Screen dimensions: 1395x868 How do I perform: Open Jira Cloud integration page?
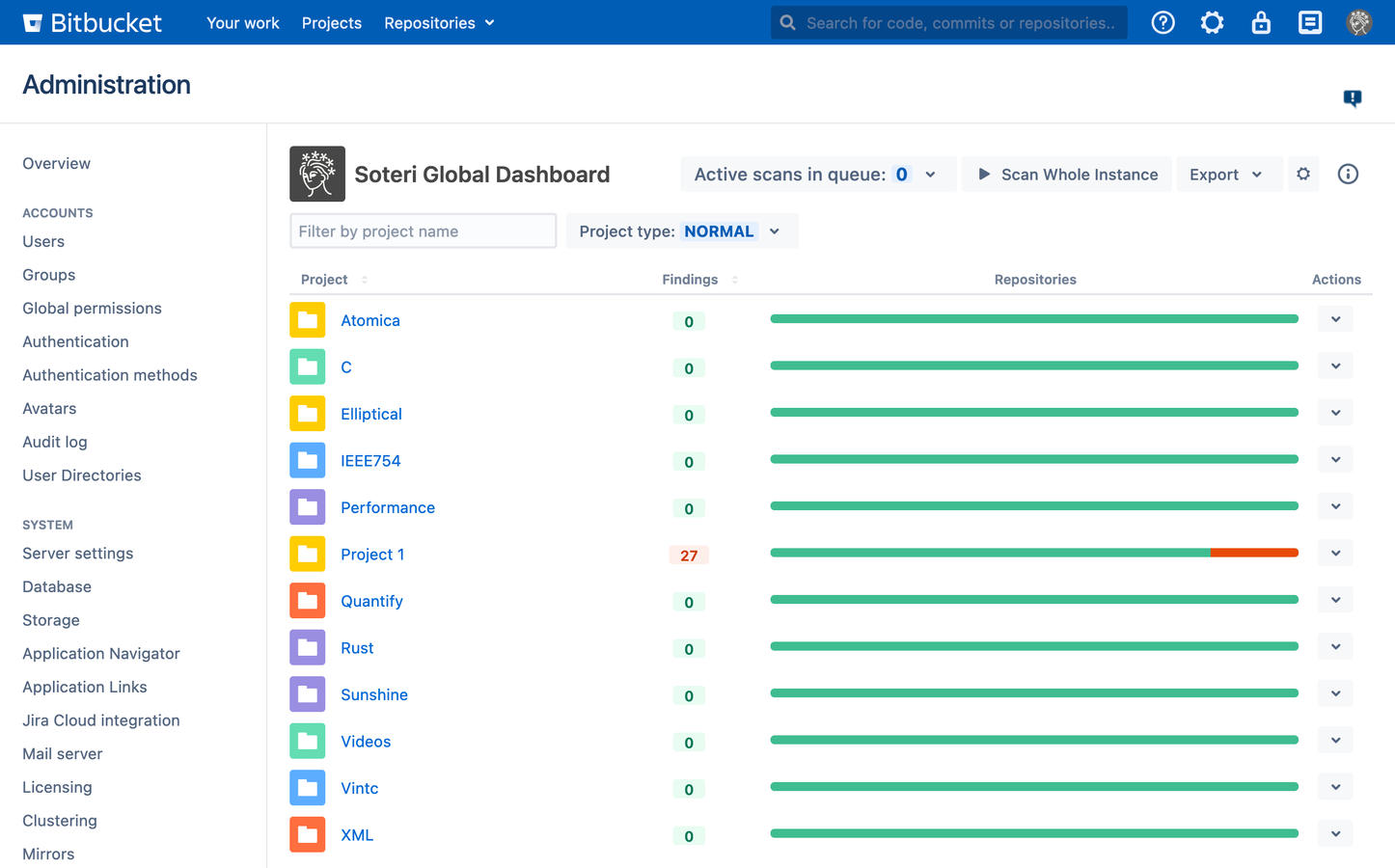click(x=101, y=720)
